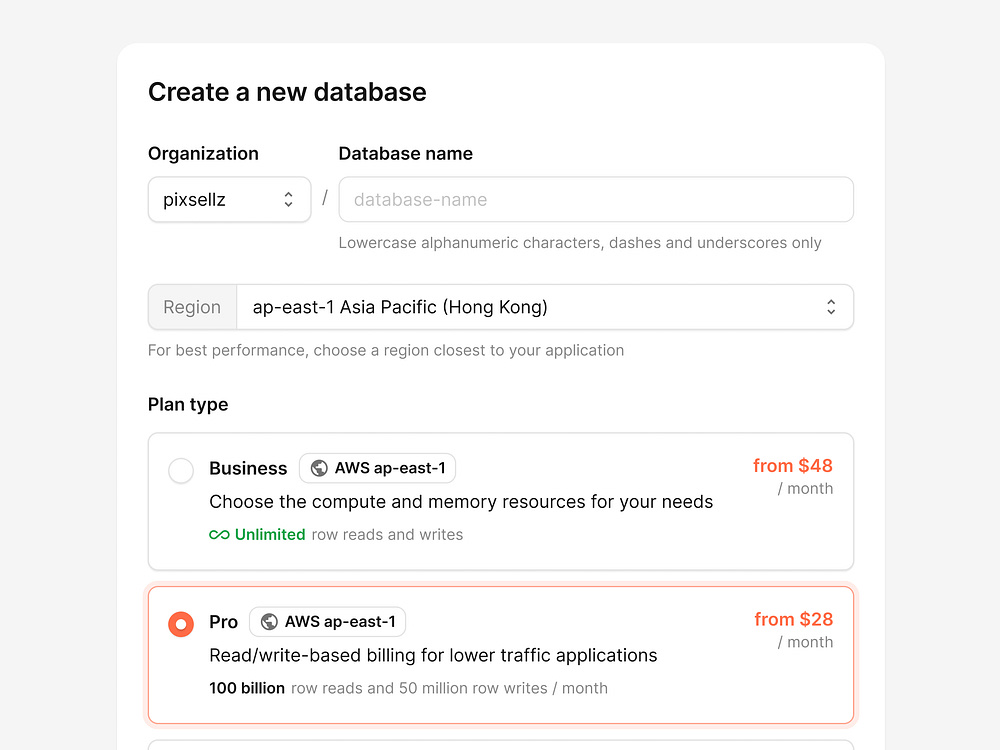This screenshot has width=1000, height=750.
Task: Click the AWS ap-east-1 badge on Pro
Action: tap(327, 622)
